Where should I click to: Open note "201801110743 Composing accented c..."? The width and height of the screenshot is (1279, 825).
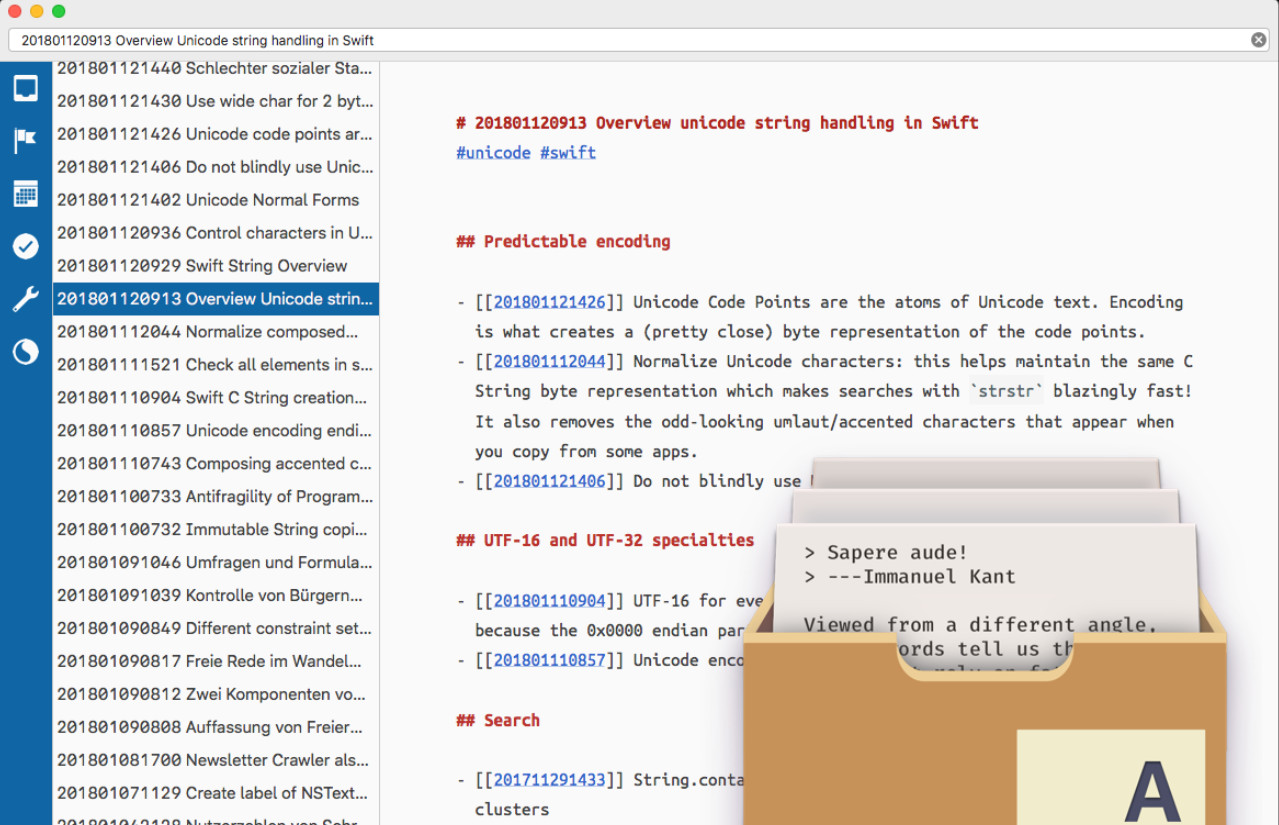[x=216, y=464]
